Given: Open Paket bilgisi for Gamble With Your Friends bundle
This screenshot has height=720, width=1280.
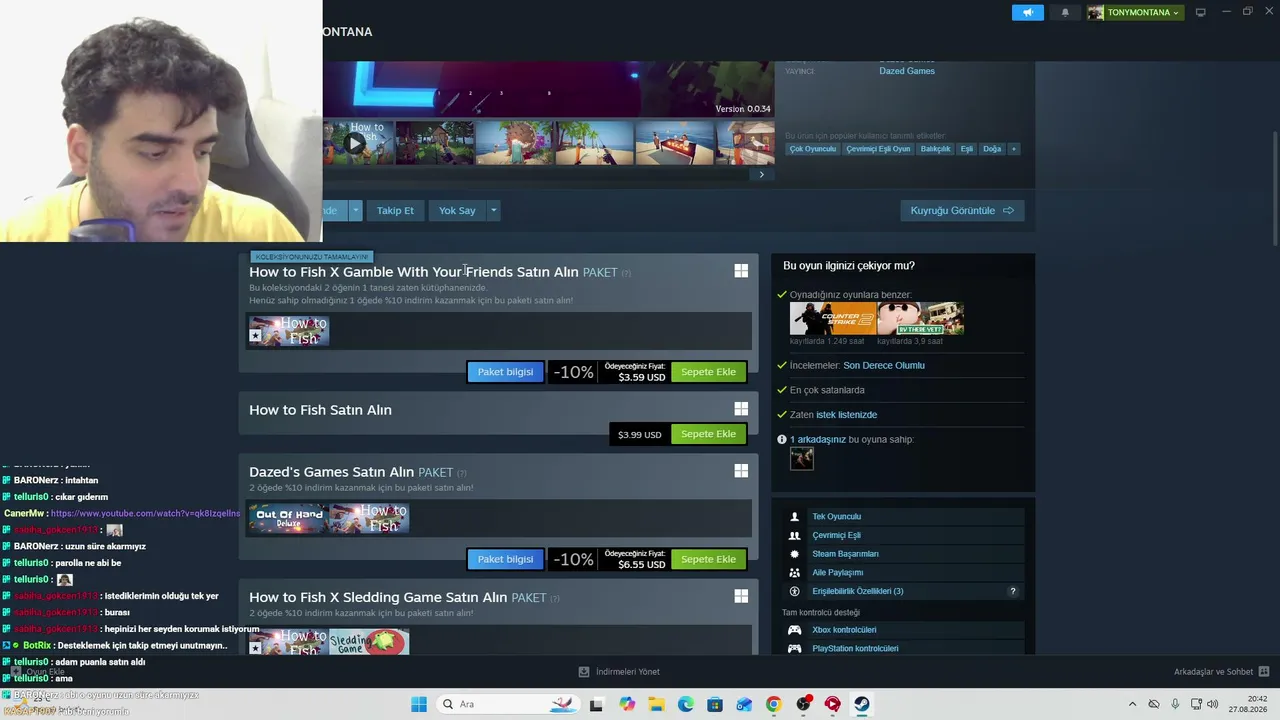Looking at the screenshot, I should click(x=505, y=372).
